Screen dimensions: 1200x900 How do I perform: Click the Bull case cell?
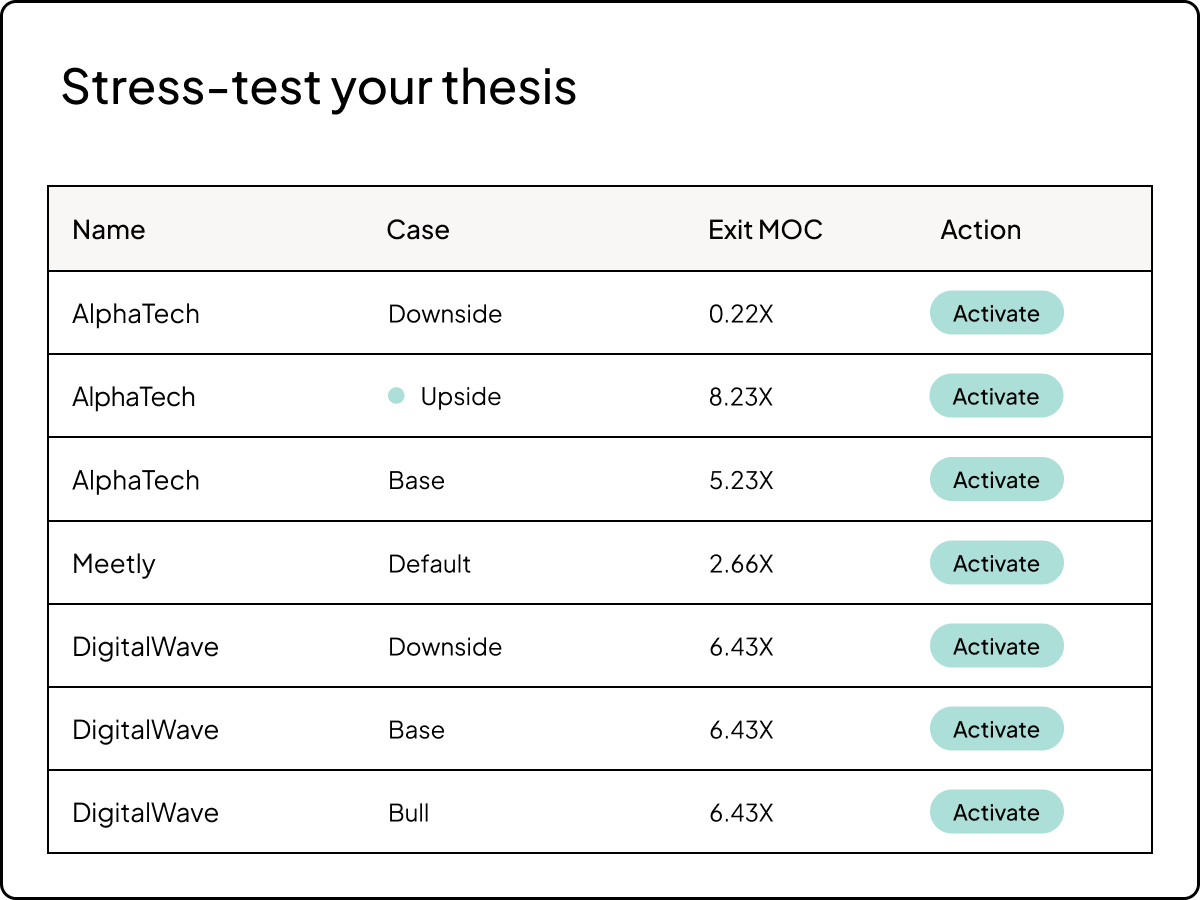409,813
